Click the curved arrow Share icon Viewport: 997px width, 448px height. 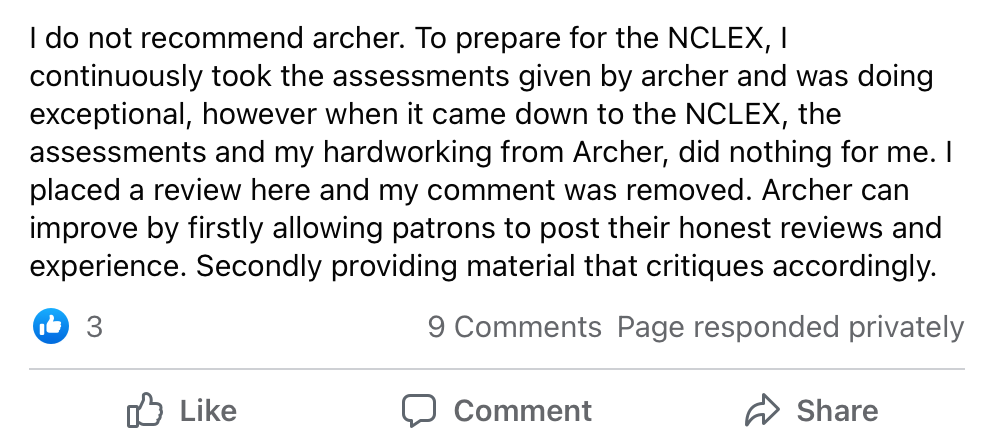(x=762, y=410)
